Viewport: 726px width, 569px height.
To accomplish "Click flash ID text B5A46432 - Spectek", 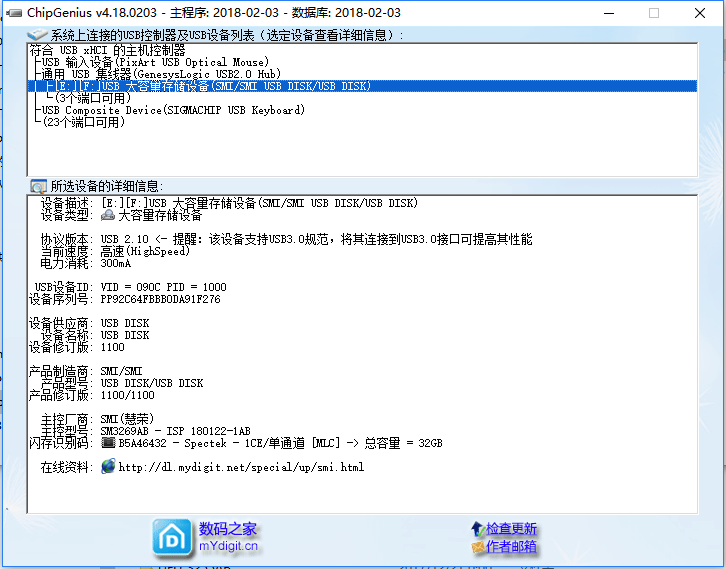I will click(173, 443).
